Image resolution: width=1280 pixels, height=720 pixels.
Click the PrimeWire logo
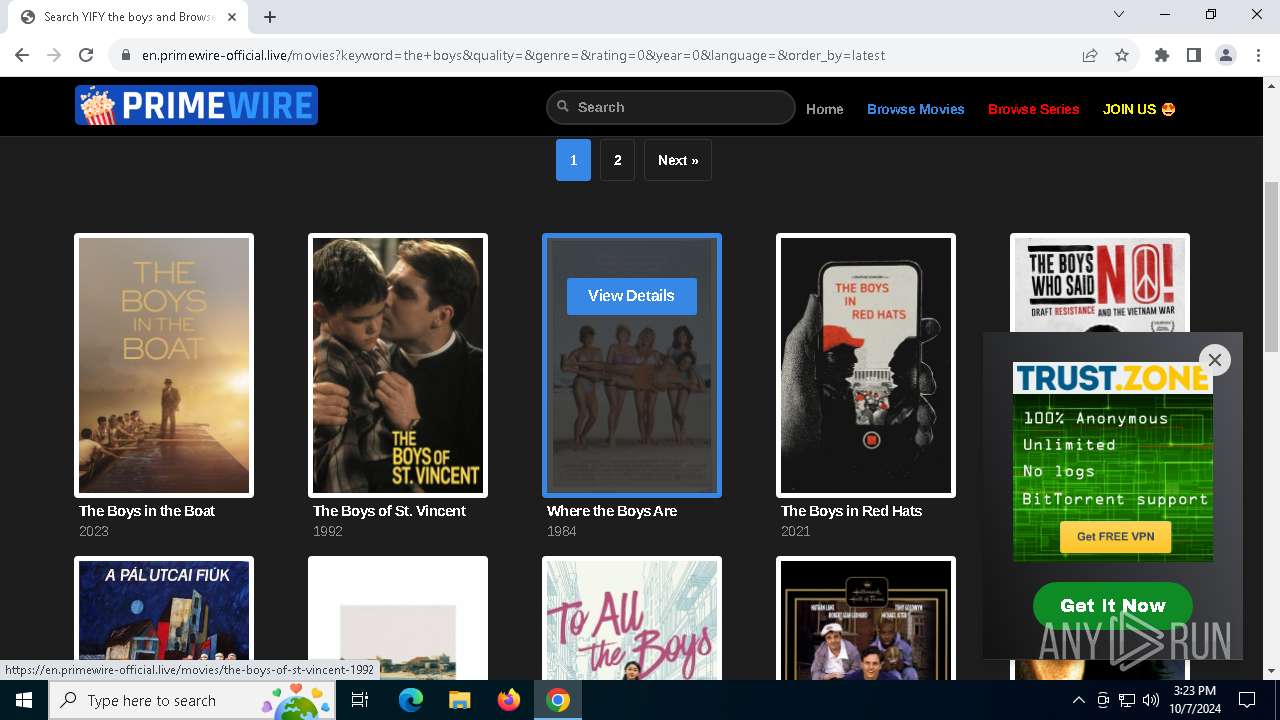pyautogui.click(x=196, y=105)
